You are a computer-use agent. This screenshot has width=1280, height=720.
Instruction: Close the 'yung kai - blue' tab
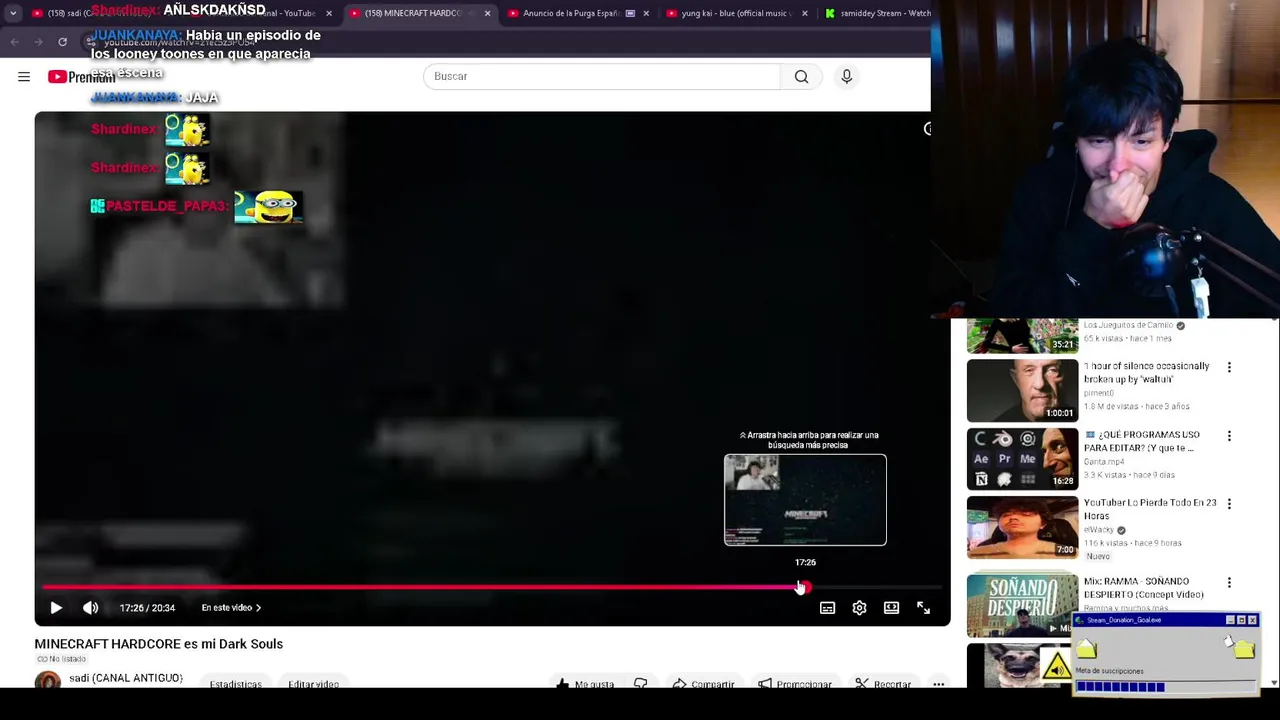[804, 13]
